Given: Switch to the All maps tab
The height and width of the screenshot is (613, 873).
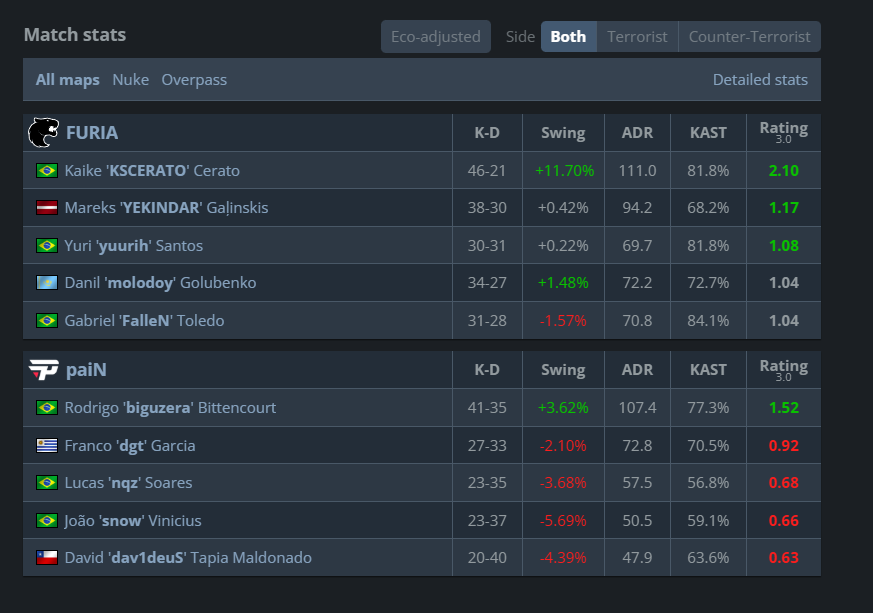Looking at the screenshot, I should (x=67, y=80).
